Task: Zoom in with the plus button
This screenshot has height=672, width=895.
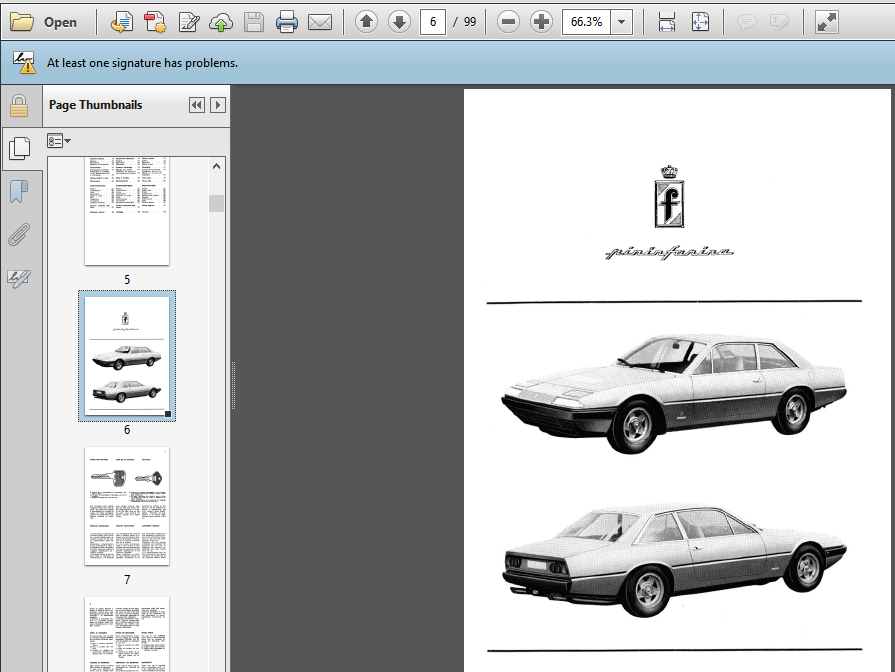Action: [541, 22]
